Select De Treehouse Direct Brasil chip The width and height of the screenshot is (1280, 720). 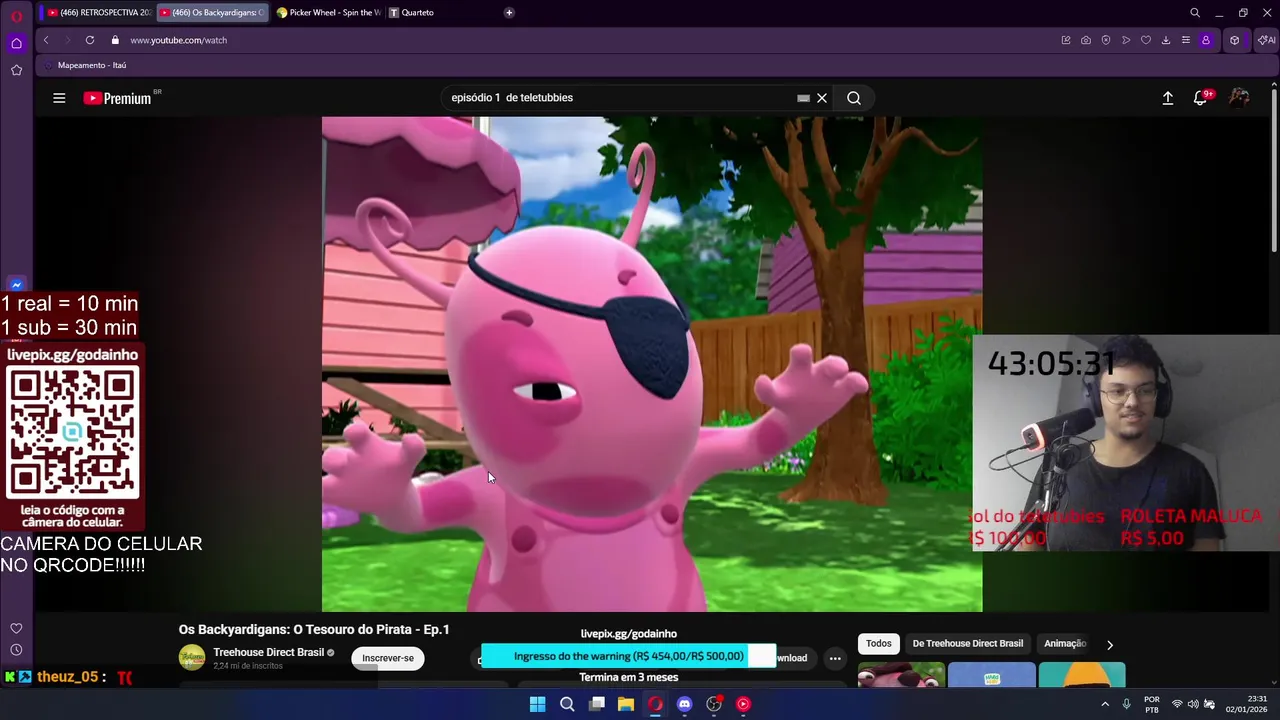tap(968, 644)
